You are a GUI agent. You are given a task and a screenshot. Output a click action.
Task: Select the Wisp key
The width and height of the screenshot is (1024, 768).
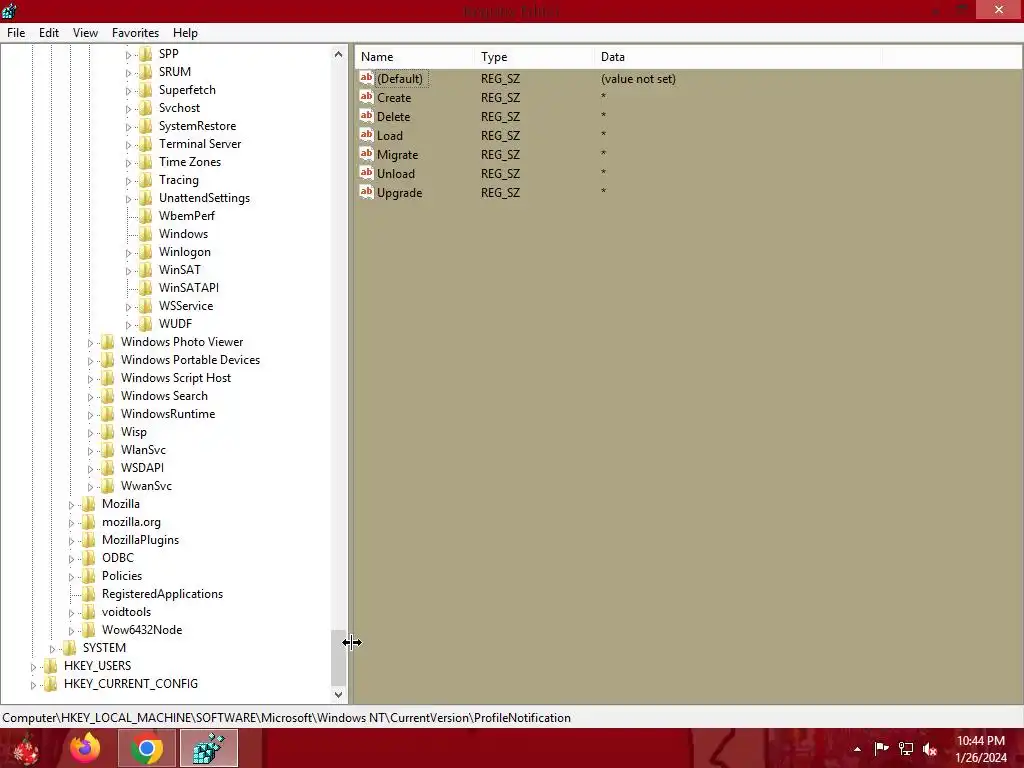point(133,431)
